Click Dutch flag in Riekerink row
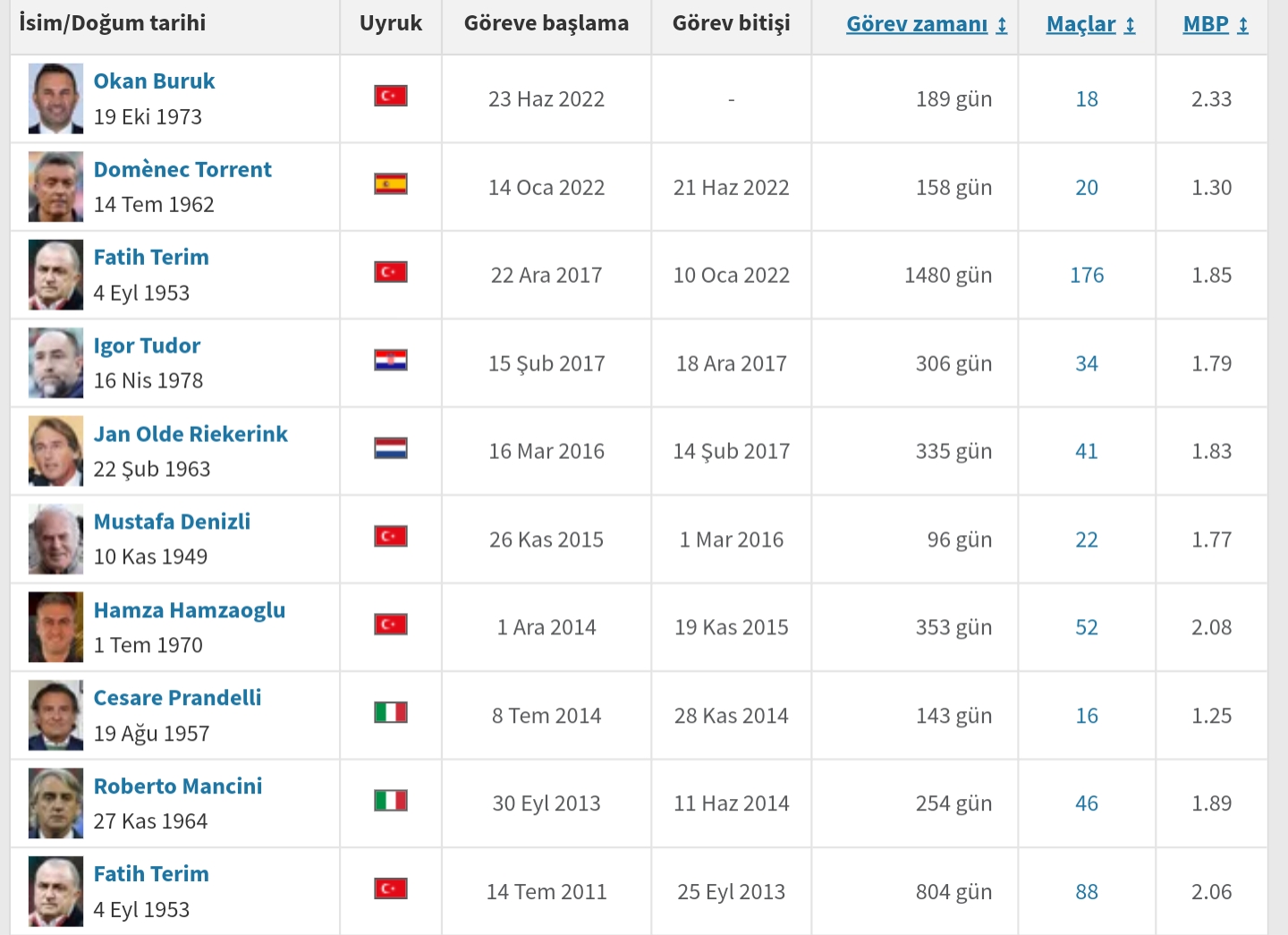The width and height of the screenshot is (1288, 935). 391,448
